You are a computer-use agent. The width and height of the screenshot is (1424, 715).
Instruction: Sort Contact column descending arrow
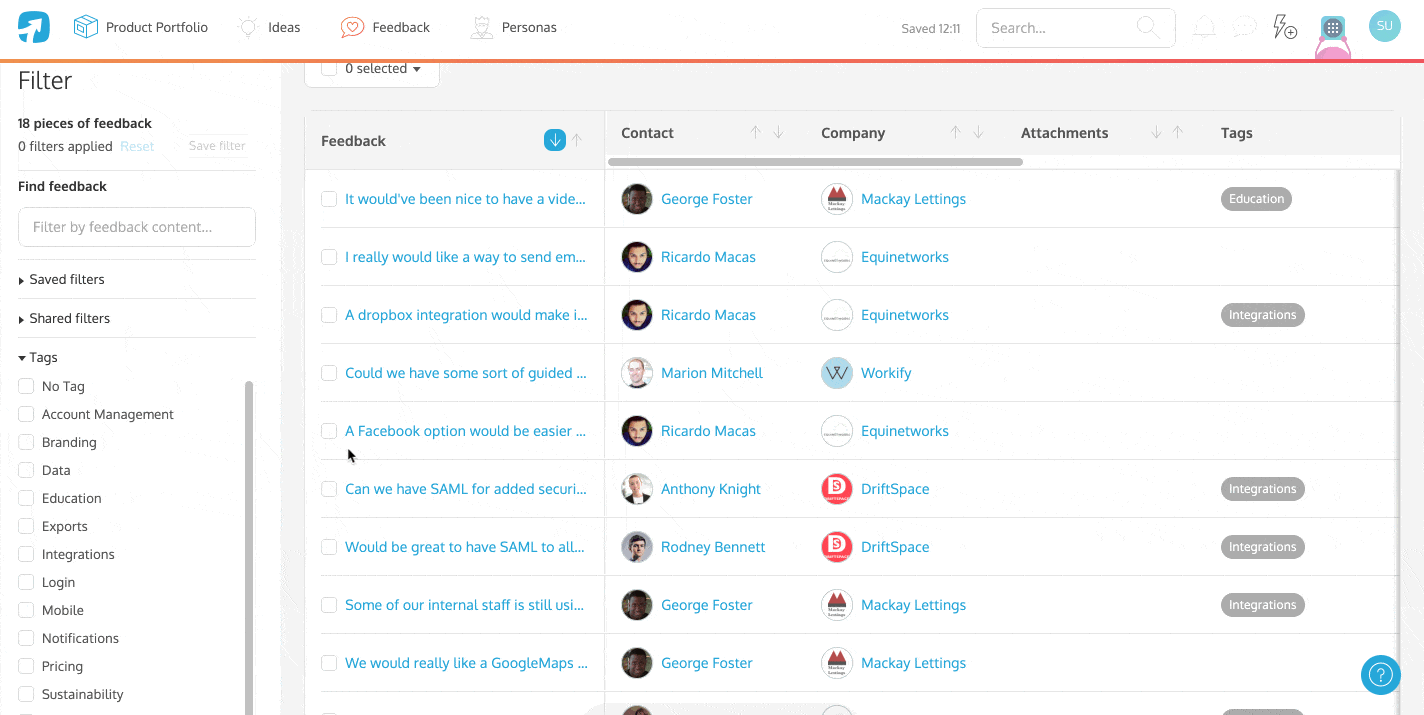coord(778,133)
